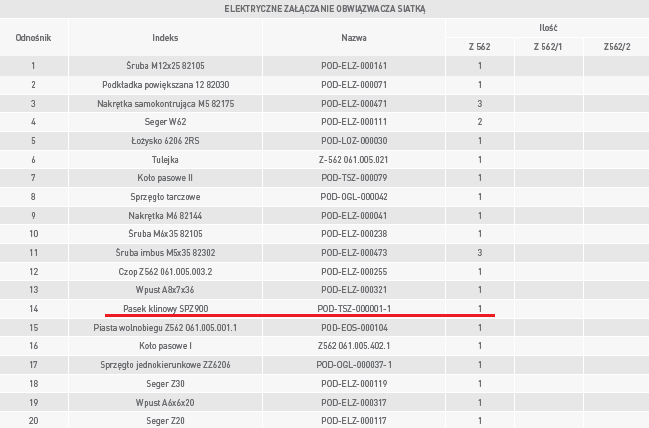The height and width of the screenshot is (428, 649).
Task: Click the "Indeks" column header
Action: (165, 37)
